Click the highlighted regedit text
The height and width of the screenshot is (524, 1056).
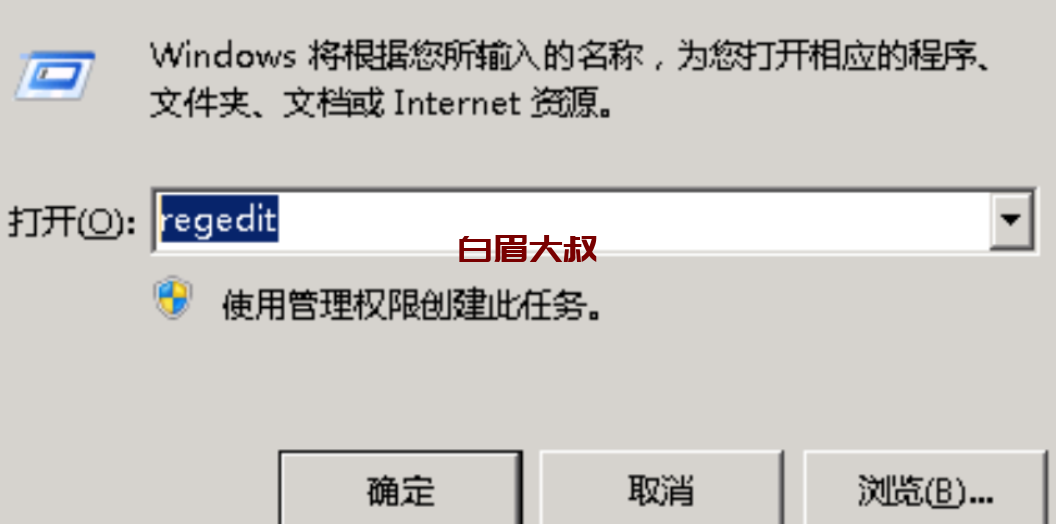pyautogui.click(x=219, y=220)
